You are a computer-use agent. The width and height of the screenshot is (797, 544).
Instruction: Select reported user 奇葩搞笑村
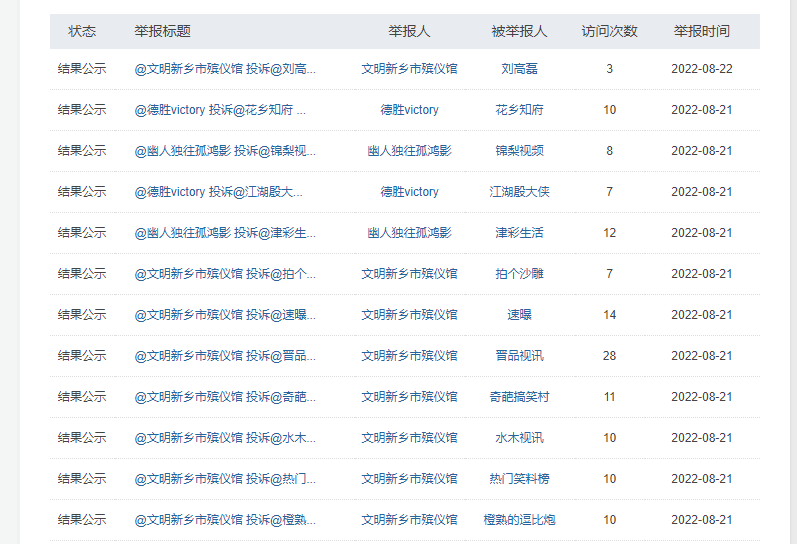click(519, 397)
